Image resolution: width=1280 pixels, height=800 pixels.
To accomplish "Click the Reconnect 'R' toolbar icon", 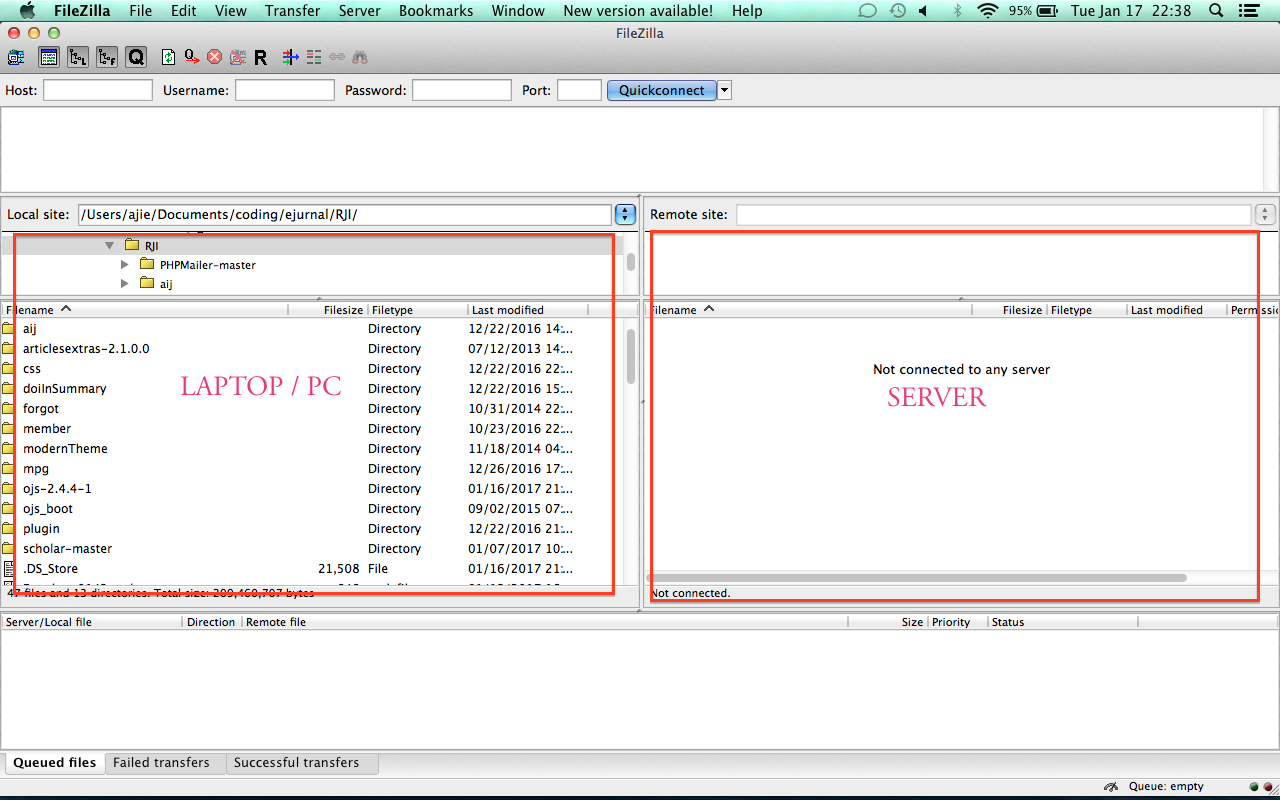I will tap(260, 57).
